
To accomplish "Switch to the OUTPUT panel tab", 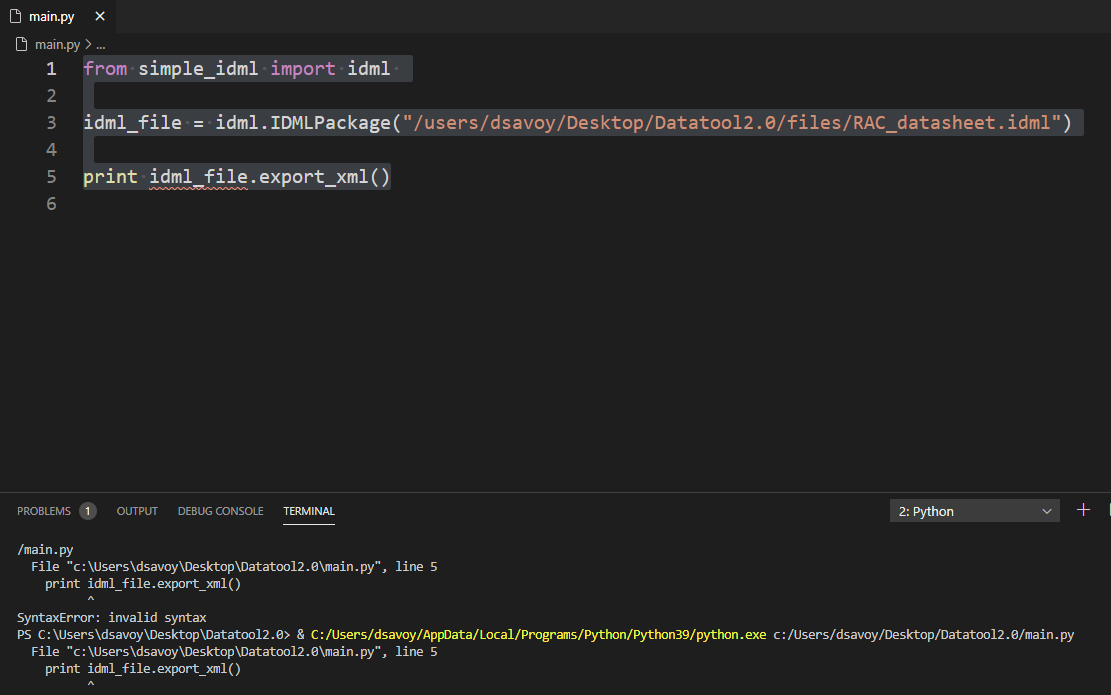I will (137, 511).
